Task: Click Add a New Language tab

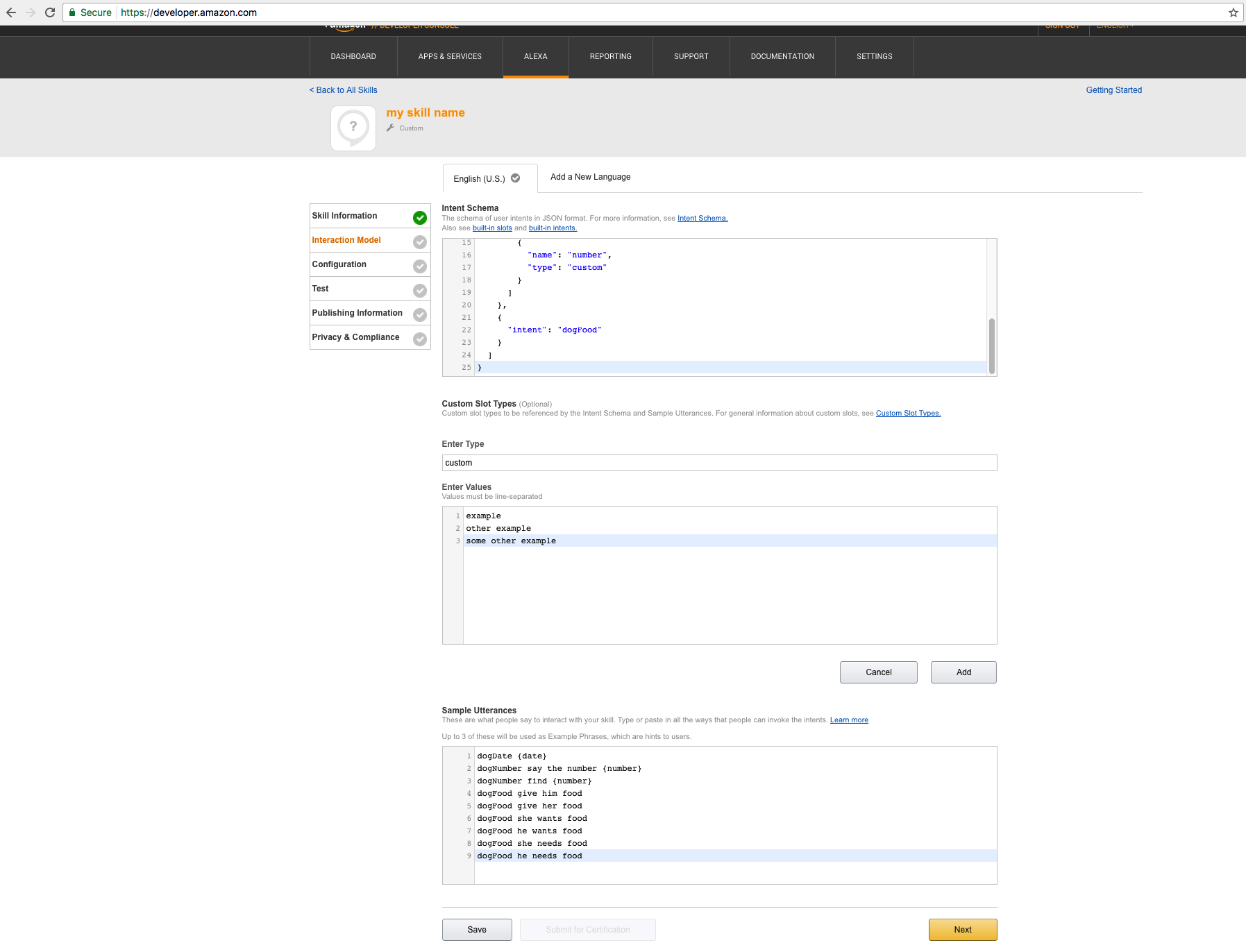Action: [591, 177]
